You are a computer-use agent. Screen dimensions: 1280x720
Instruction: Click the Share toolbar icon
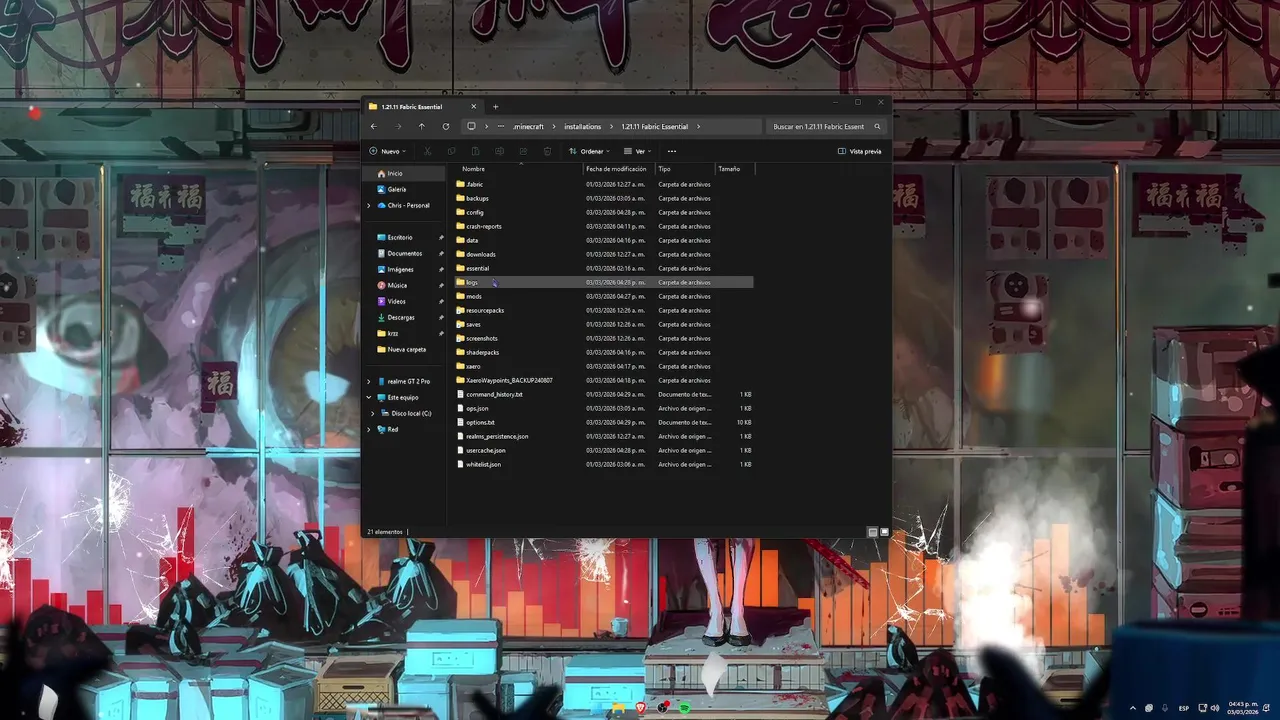point(523,151)
